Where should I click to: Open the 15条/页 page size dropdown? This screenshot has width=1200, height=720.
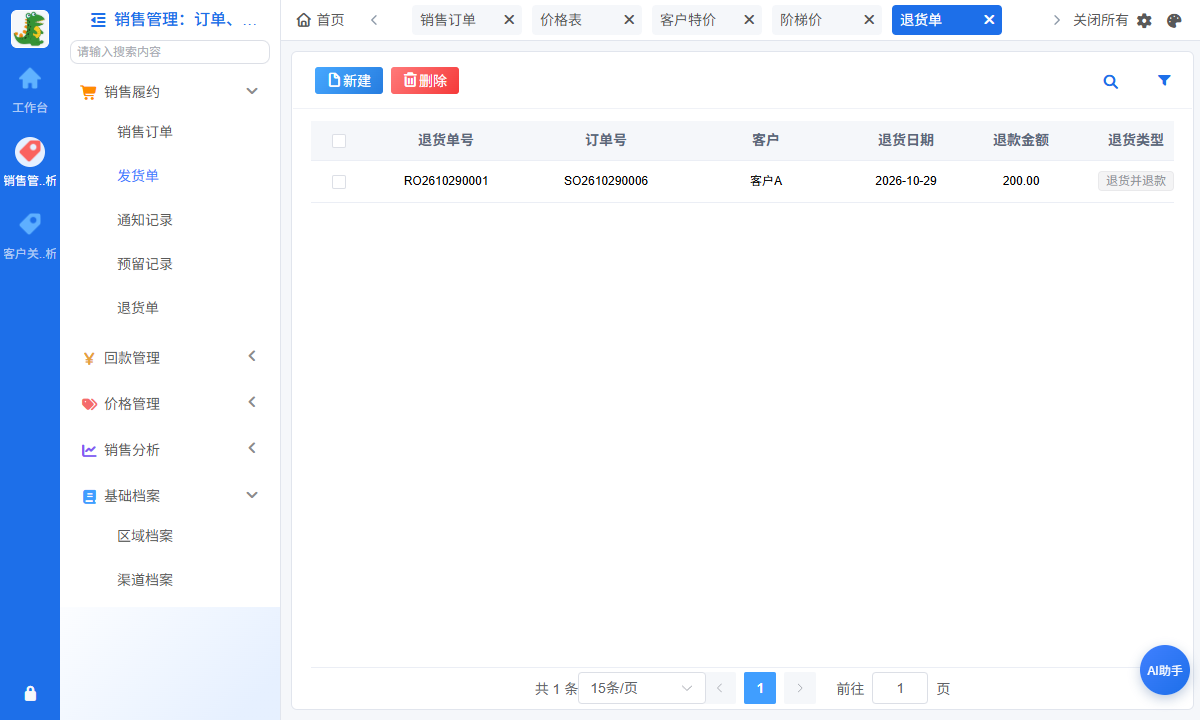tap(642, 688)
